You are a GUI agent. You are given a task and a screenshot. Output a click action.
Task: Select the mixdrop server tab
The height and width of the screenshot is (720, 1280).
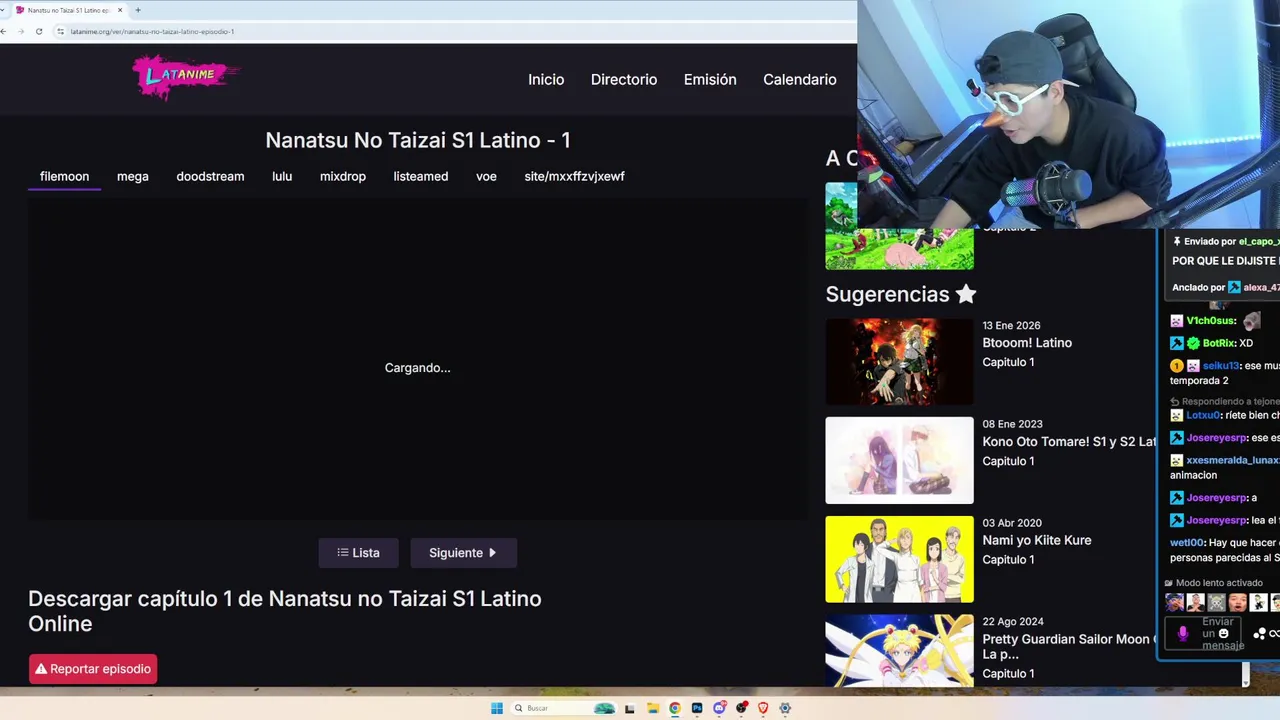tap(343, 176)
